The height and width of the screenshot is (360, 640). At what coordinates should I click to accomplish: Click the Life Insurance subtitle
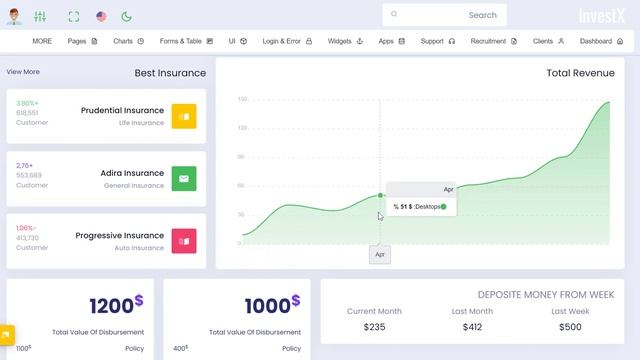[141, 123]
